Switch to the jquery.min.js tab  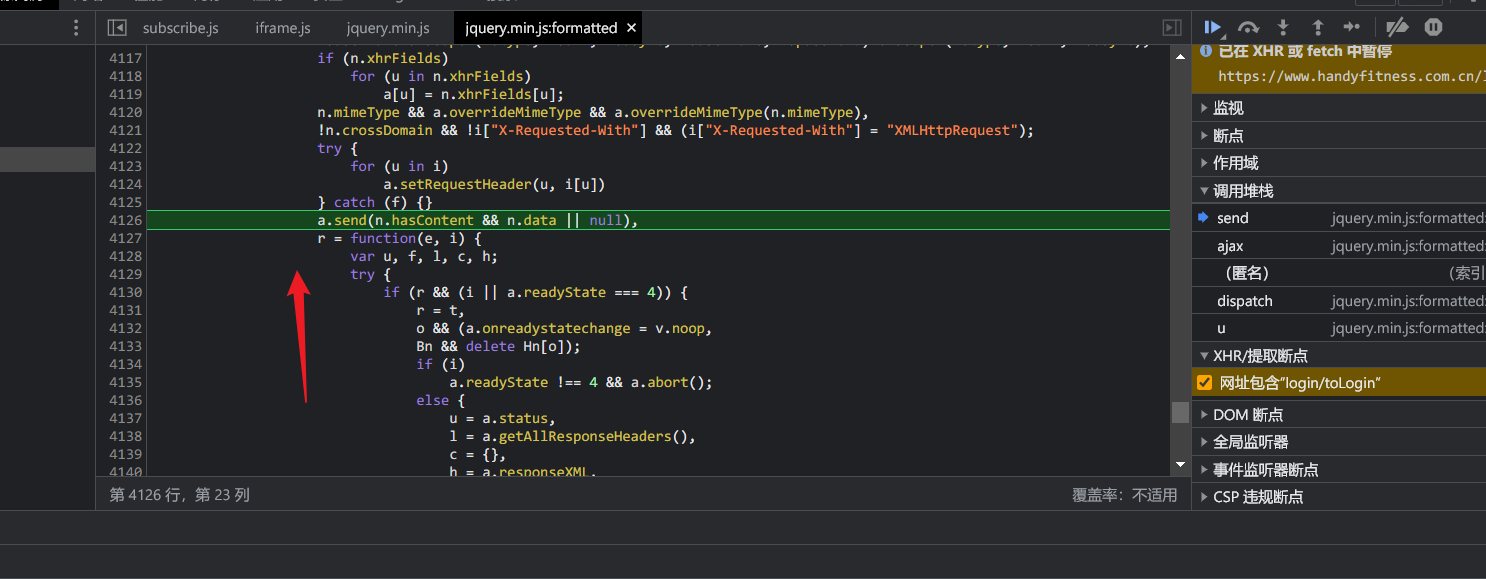click(388, 28)
